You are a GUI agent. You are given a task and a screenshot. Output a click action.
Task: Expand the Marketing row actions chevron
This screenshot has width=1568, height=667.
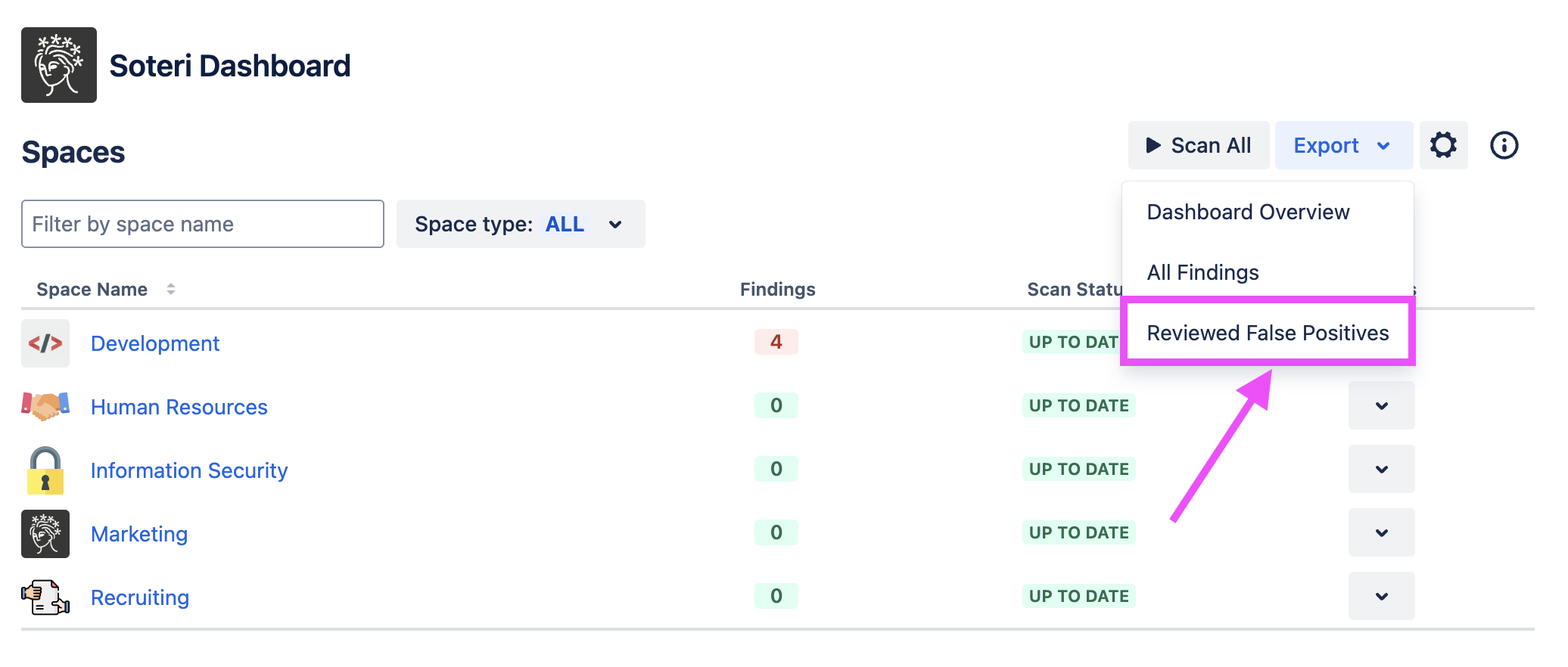(x=1381, y=533)
